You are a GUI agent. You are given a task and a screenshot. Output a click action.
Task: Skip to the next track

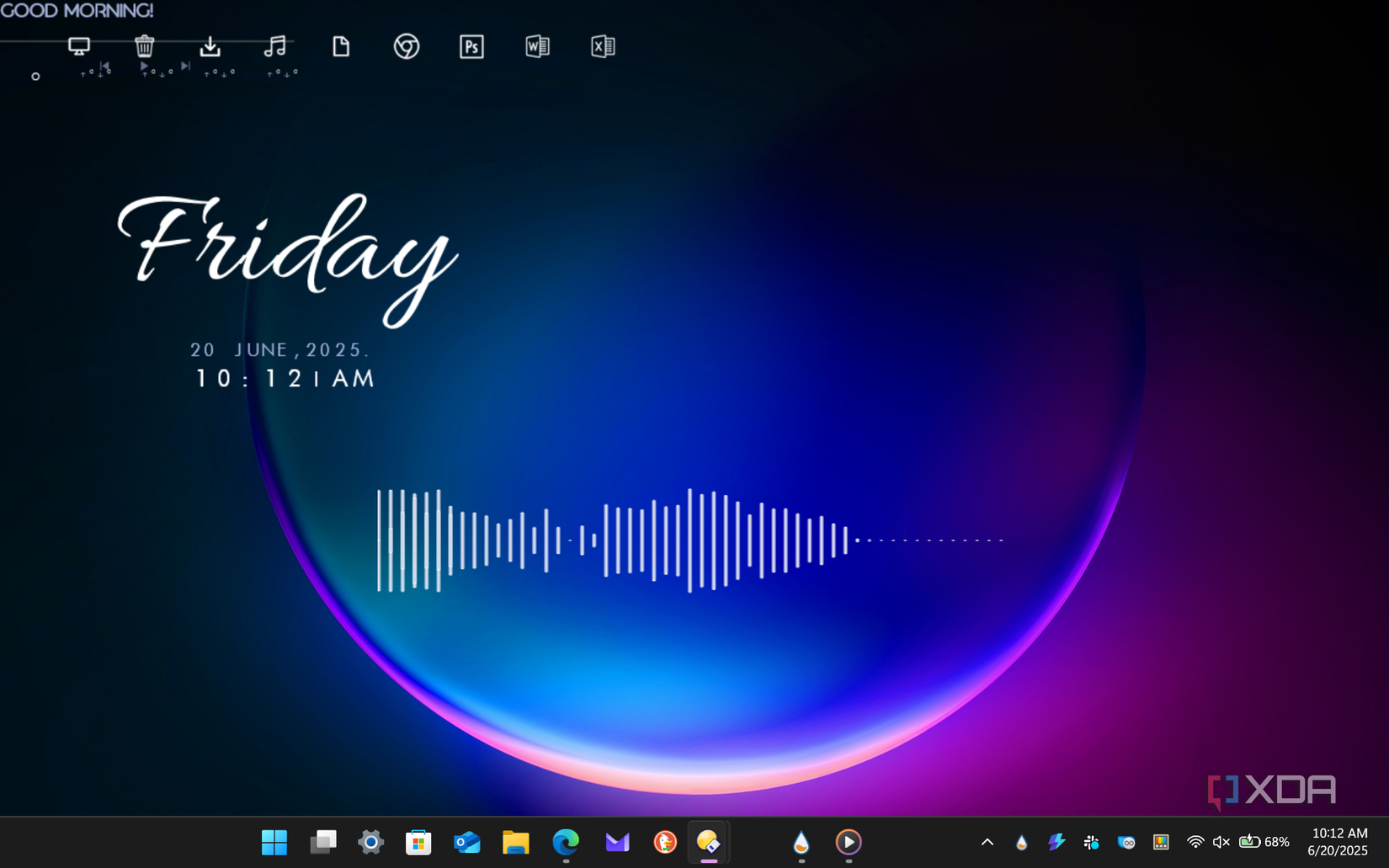187,65
